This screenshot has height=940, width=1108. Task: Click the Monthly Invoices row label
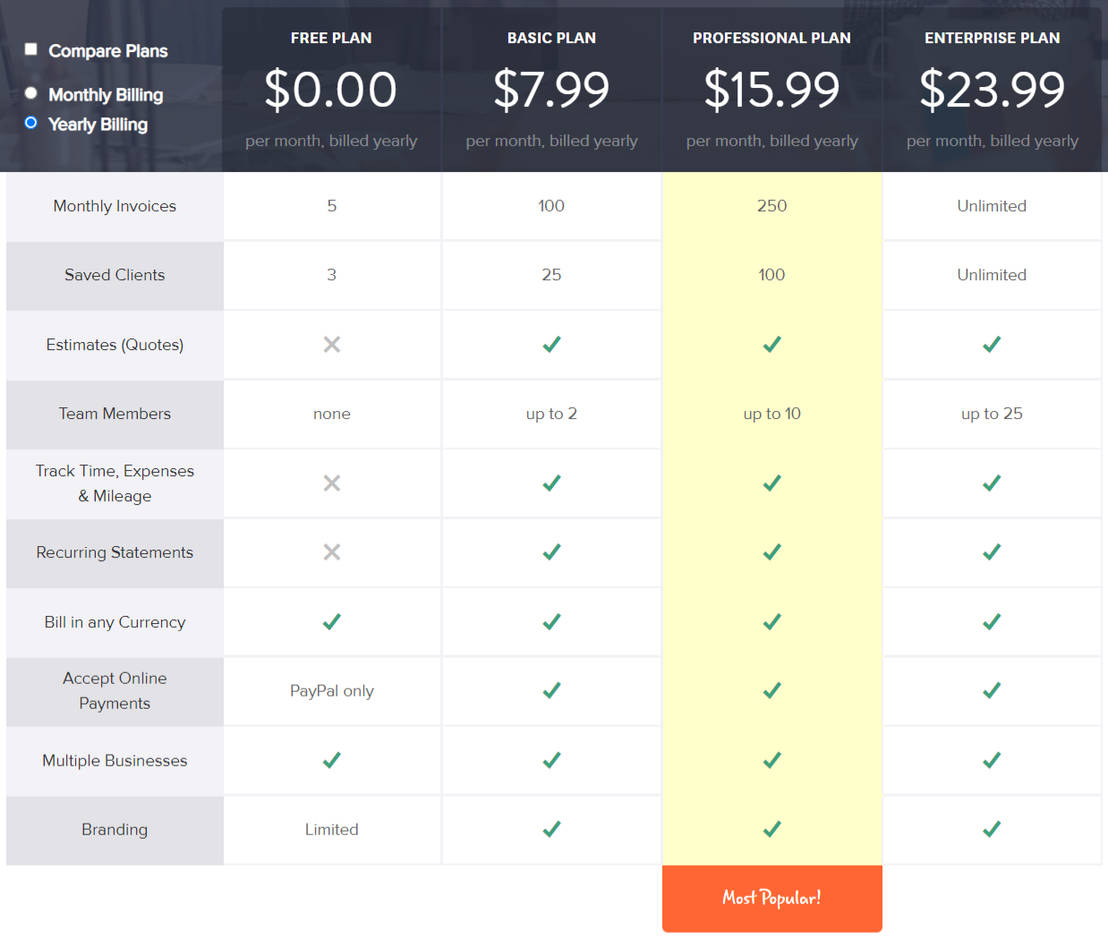[x=115, y=206]
